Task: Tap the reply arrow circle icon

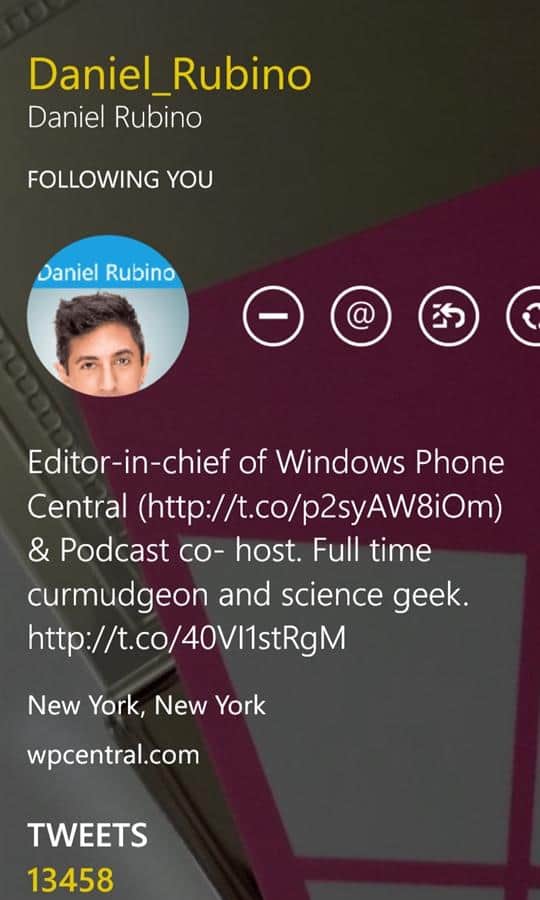Action: point(449,316)
